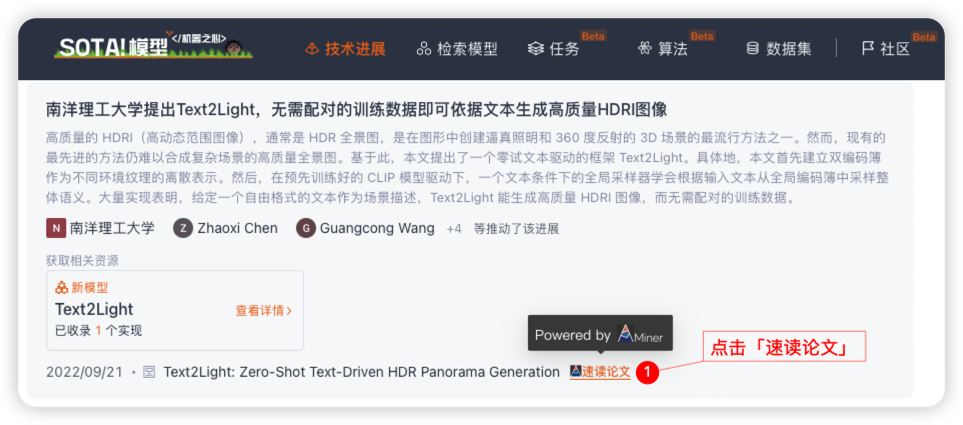
Task: Expand 查看详情 for Text2Light
Action: 263,311
